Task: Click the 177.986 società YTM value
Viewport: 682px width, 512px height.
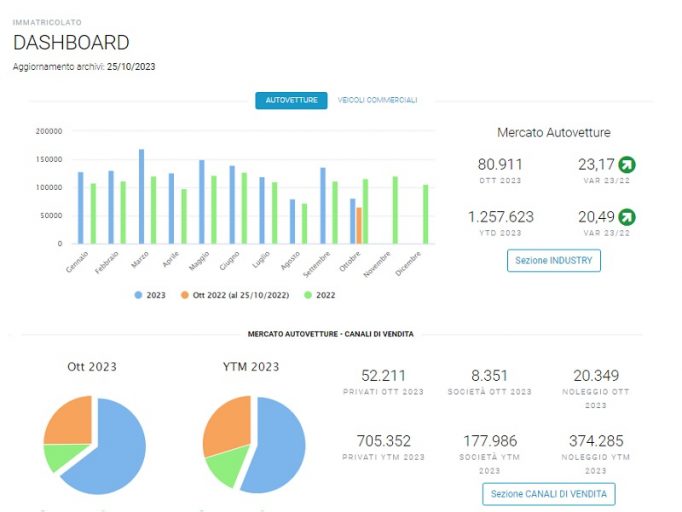Action: tap(490, 441)
